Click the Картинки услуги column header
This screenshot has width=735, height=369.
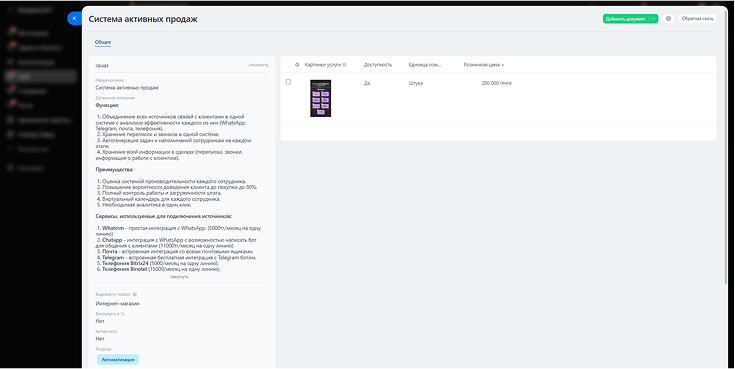[x=323, y=65]
